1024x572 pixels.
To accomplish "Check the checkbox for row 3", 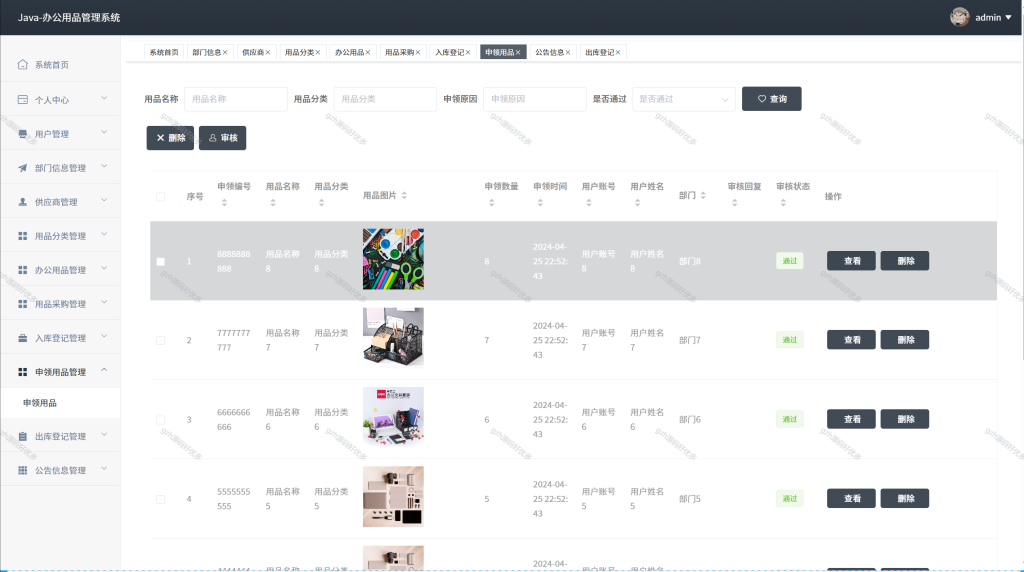I will [x=161, y=420].
